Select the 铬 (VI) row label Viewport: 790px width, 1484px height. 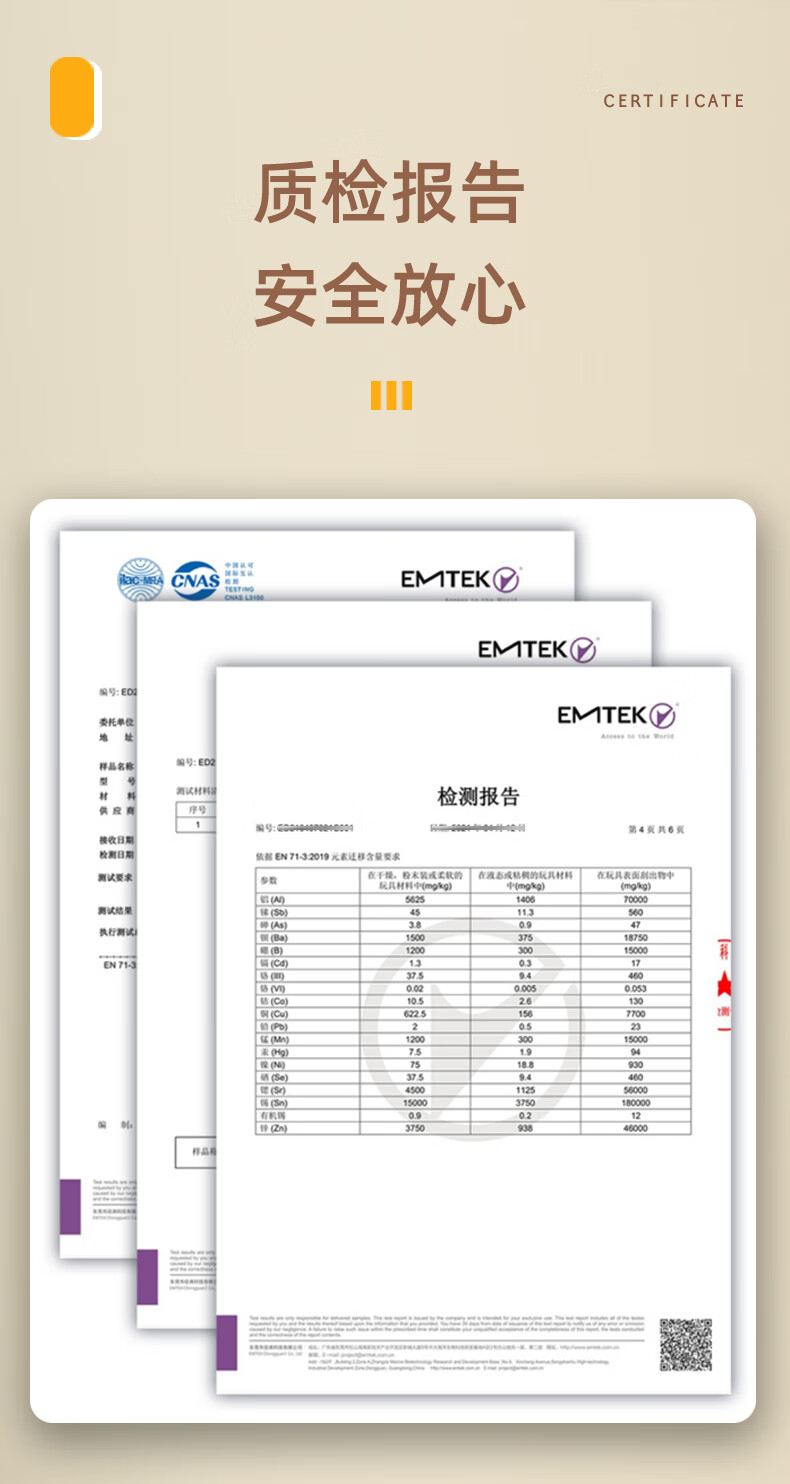pyautogui.click(x=272, y=989)
